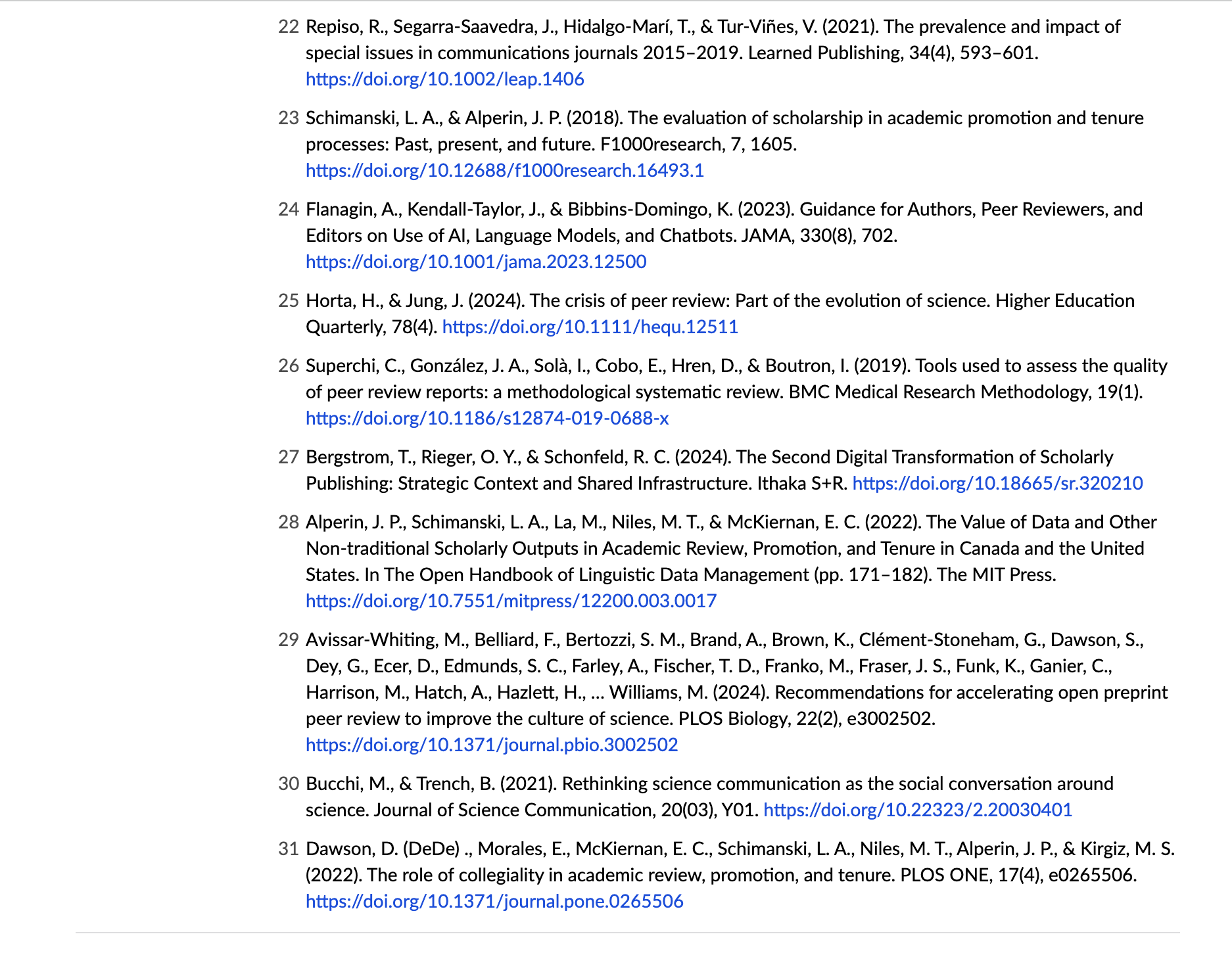
Task: Open the leap.1406 DOI link
Action: [x=444, y=80]
